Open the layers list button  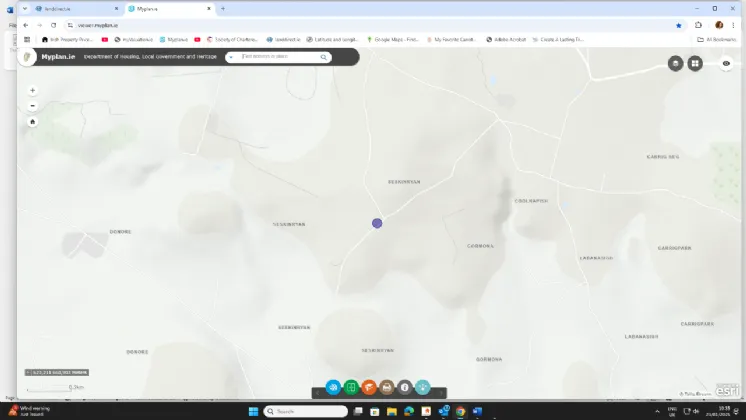pos(676,63)
